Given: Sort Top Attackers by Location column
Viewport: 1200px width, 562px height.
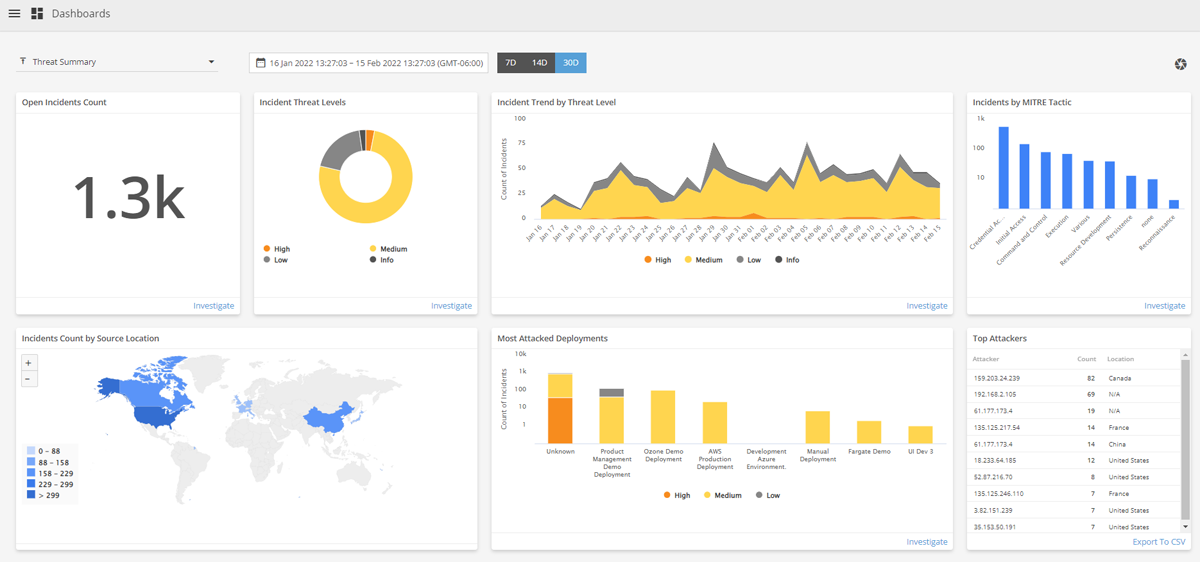Looking at the screenshot, I should point(1120,359).
